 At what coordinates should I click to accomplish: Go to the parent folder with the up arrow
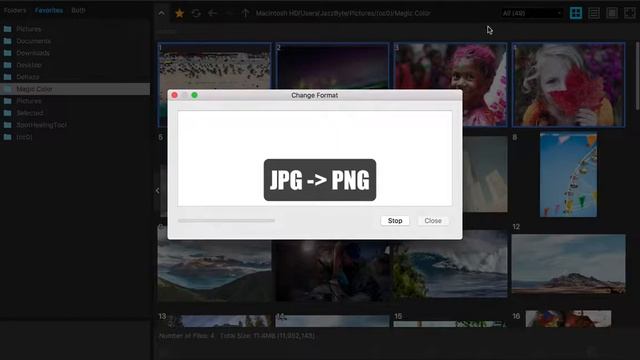coord(245,13)
